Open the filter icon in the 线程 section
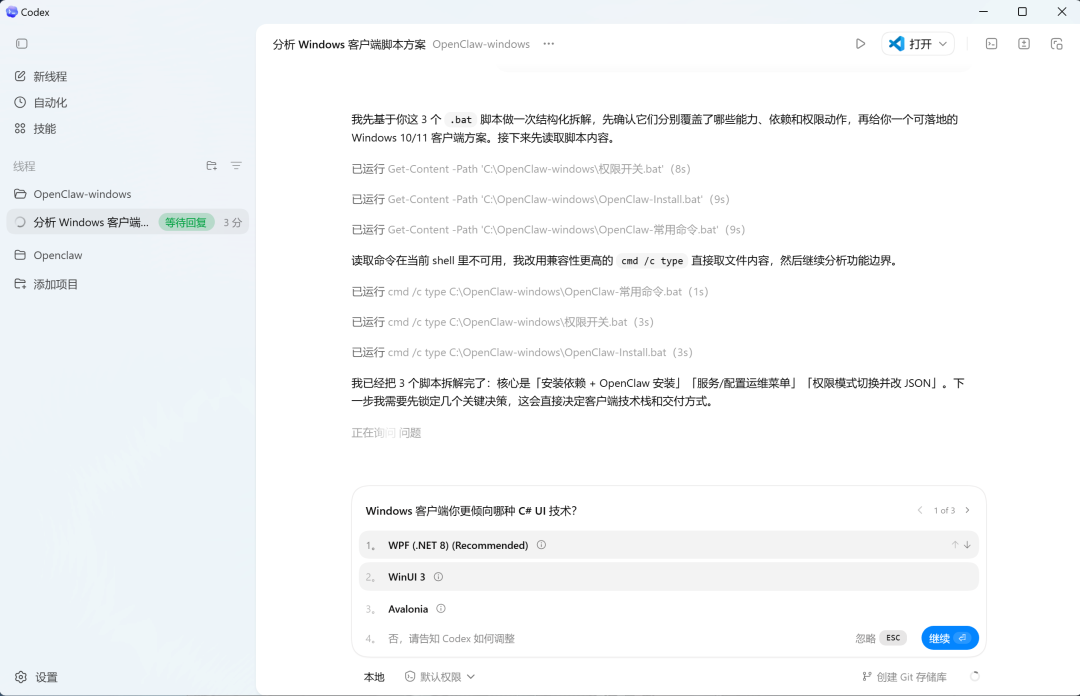Image resolution: width=1080 pixels, height=696 pixels. (236, 166)
